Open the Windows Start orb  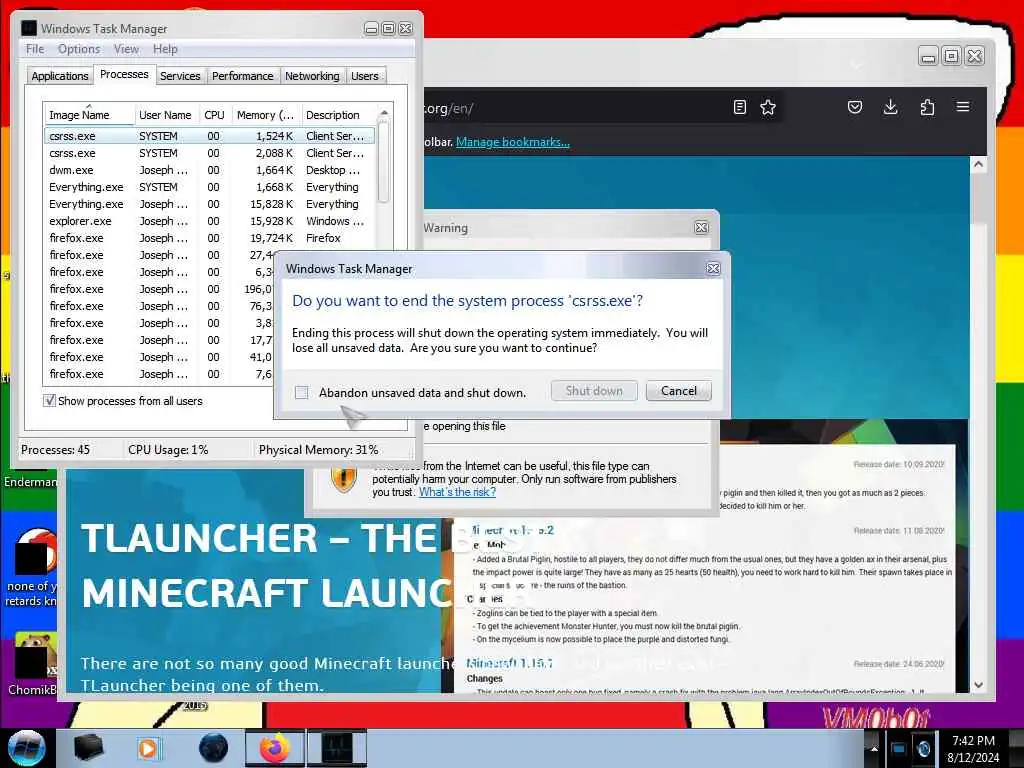[x=26, y=748]
